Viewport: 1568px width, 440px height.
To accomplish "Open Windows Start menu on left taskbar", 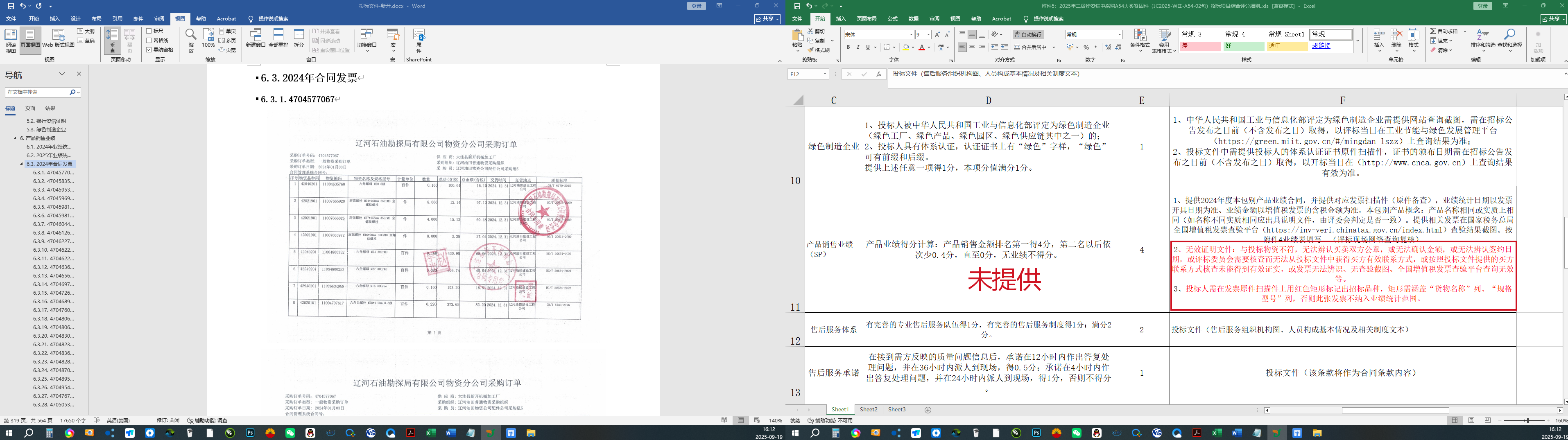I will coord(9,433).
